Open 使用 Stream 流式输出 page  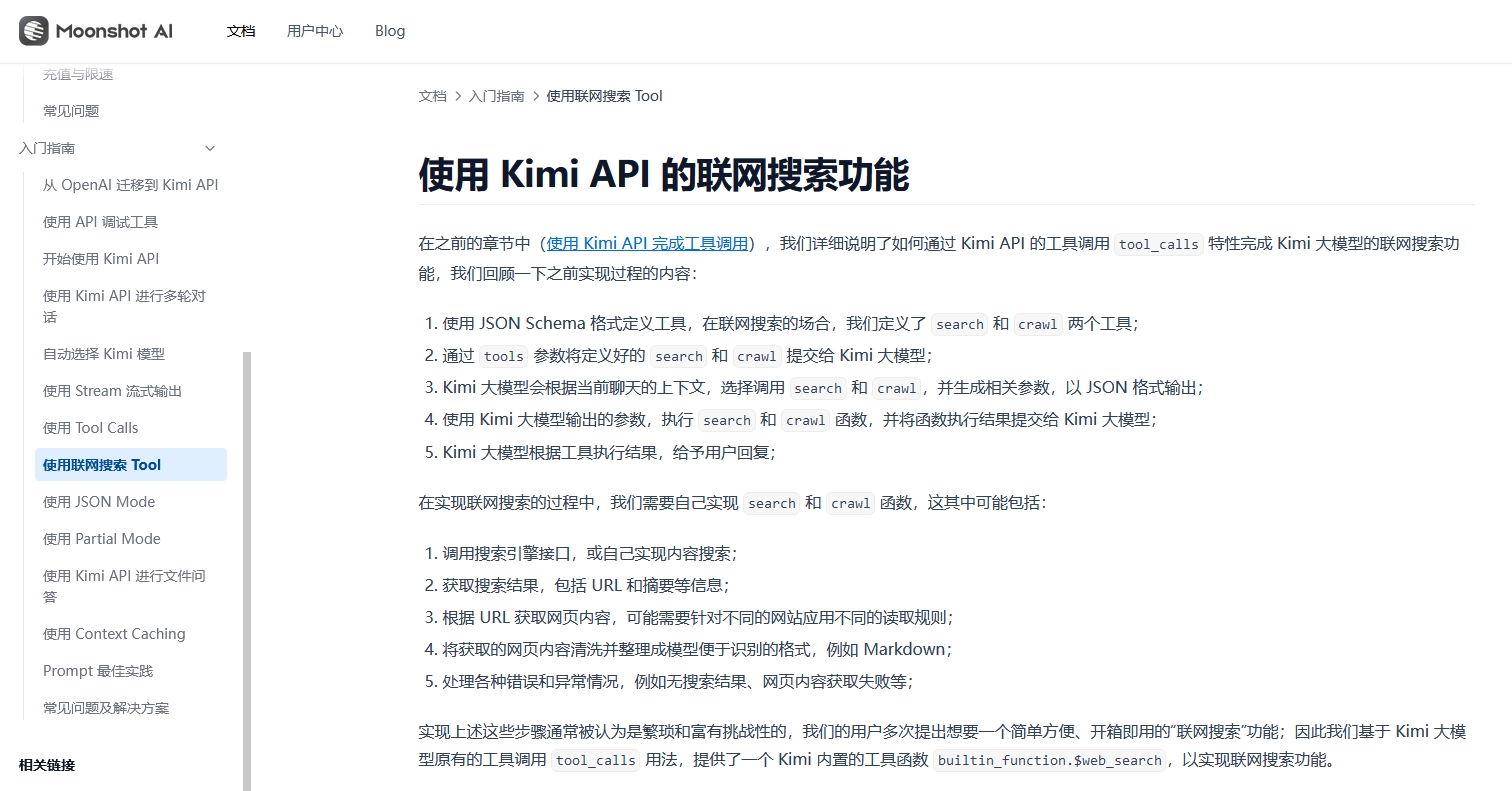tap(112, 391)
